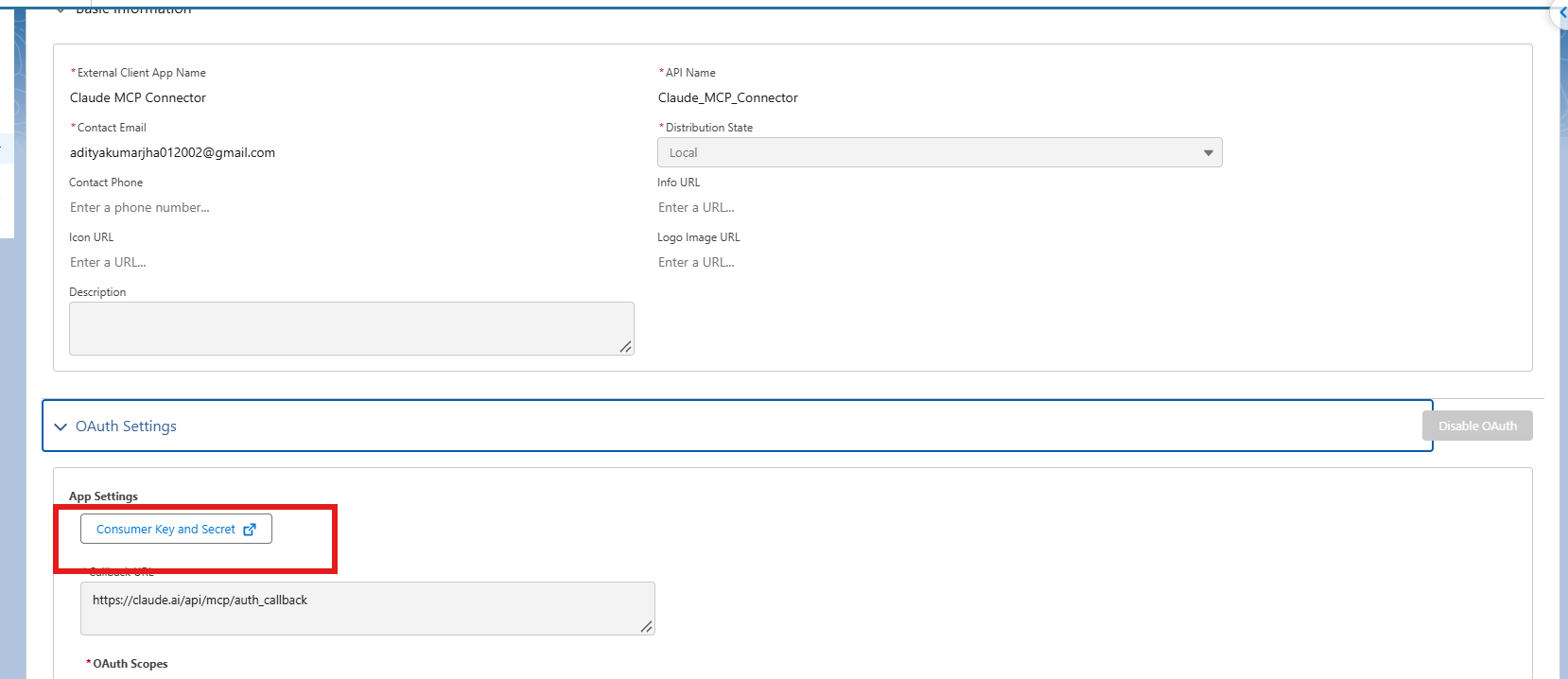The height and width of the screenshot is (679, 1568).
Task: Click the 'Distribution State' label
Action: (x=709, y=128)
